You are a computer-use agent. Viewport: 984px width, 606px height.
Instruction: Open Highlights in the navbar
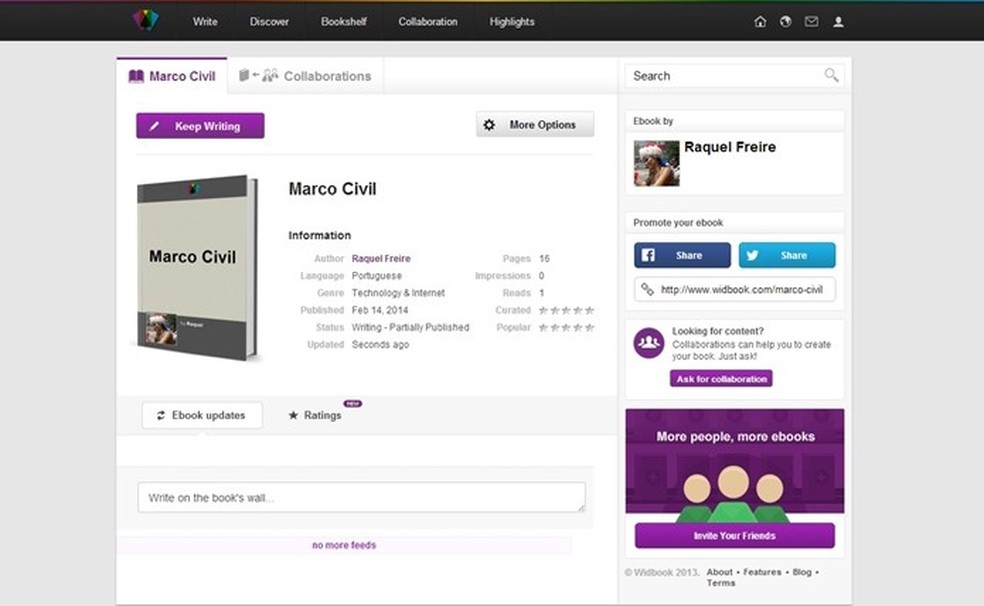512,22
